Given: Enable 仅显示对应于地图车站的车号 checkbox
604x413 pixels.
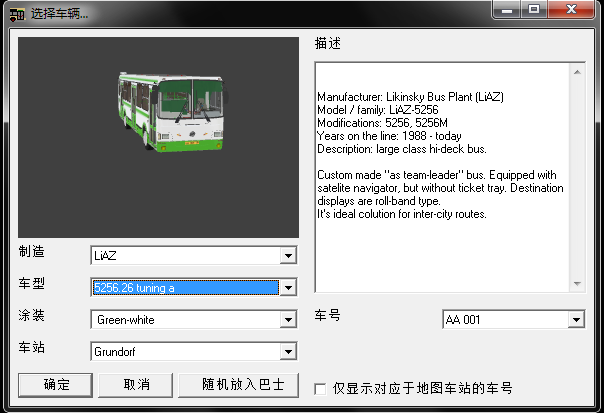Looking at the screenshot, I should click(320, 389).
